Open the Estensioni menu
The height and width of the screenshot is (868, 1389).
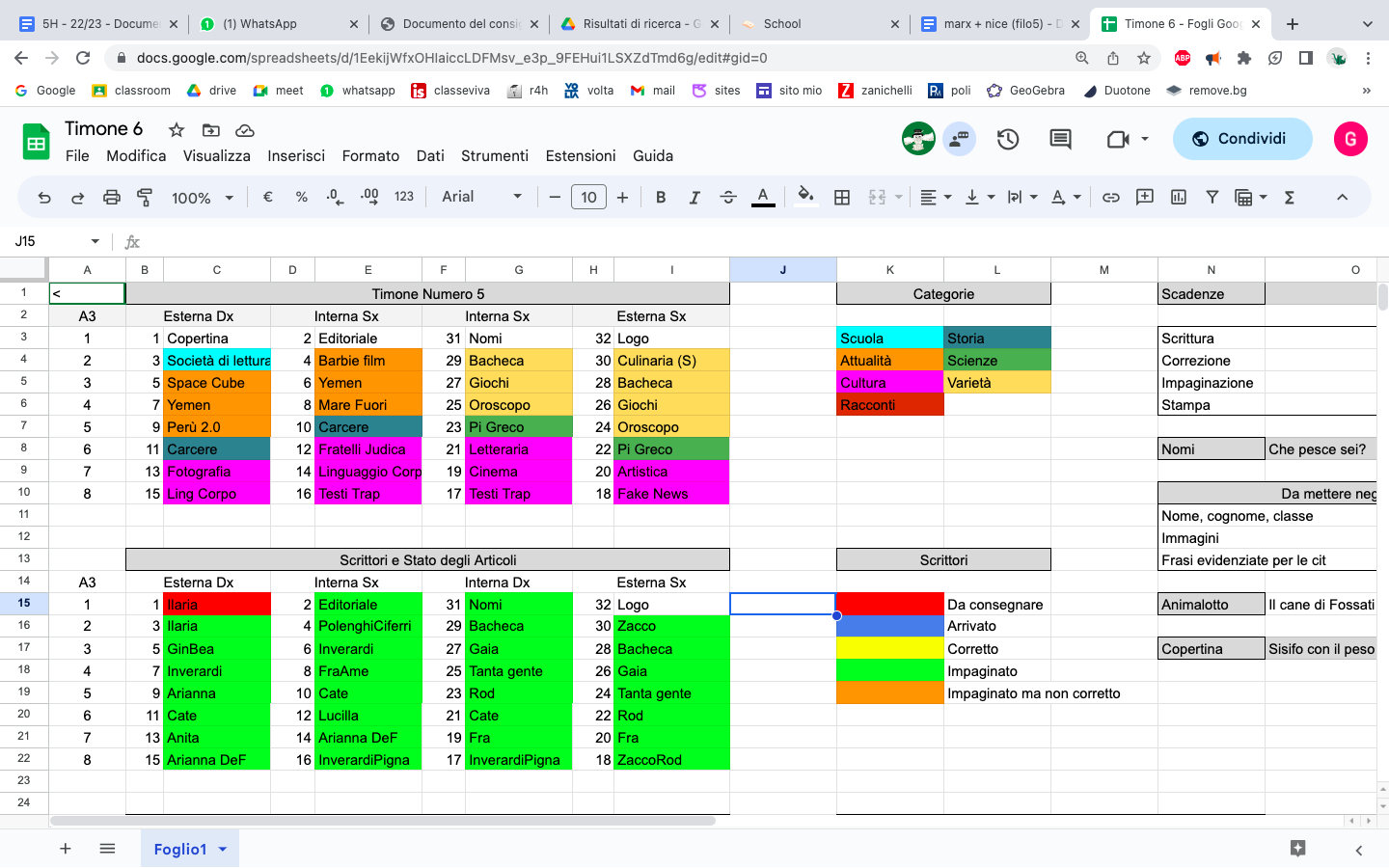tap(581, 155)
